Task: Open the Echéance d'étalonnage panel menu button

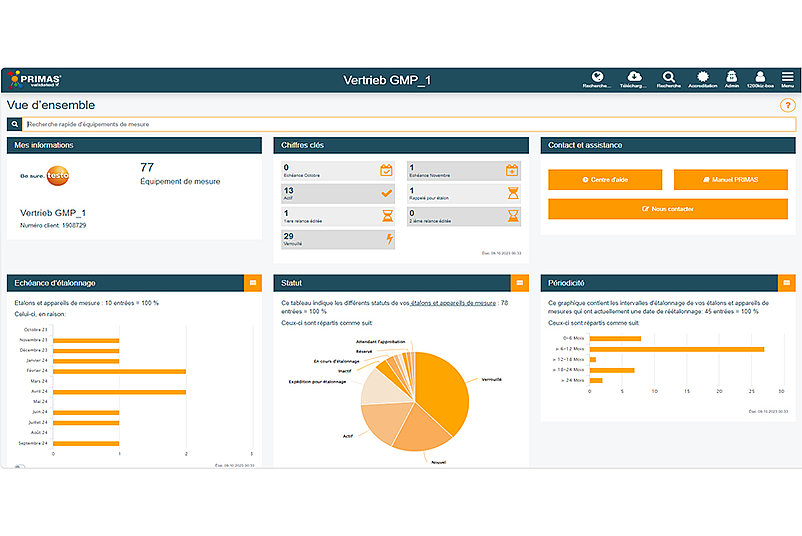Action: pos(253,283)
